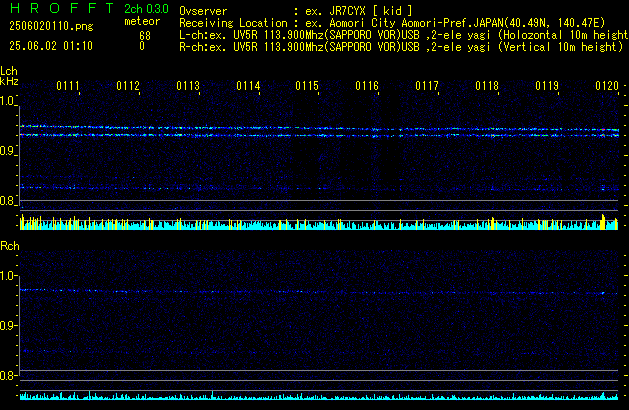629x410 pixels.
Task: Click the 'kHz' unit label
Action: (9, 81)
